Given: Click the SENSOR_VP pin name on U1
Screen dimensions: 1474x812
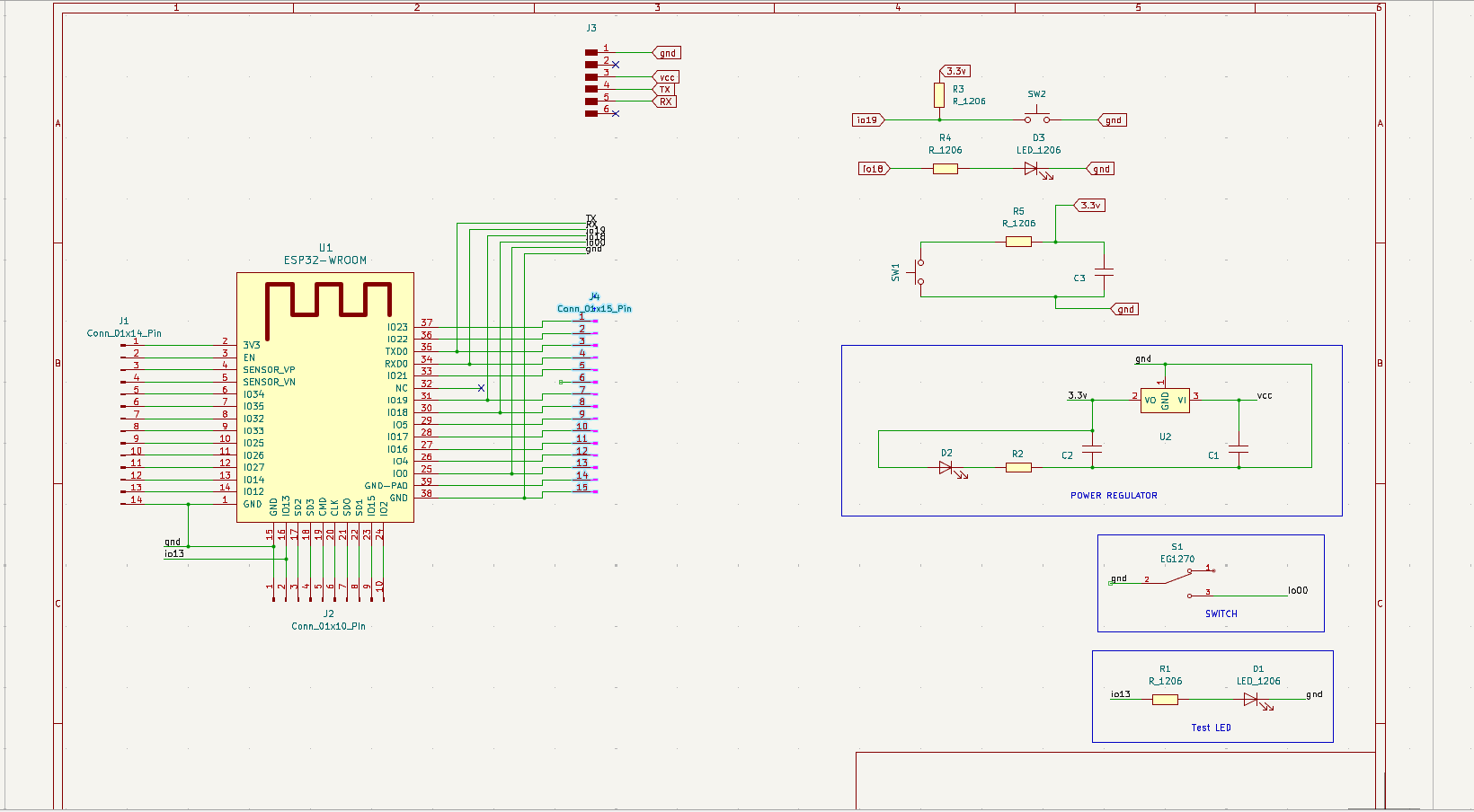Looking at the screenshot, I should (269, 370).
